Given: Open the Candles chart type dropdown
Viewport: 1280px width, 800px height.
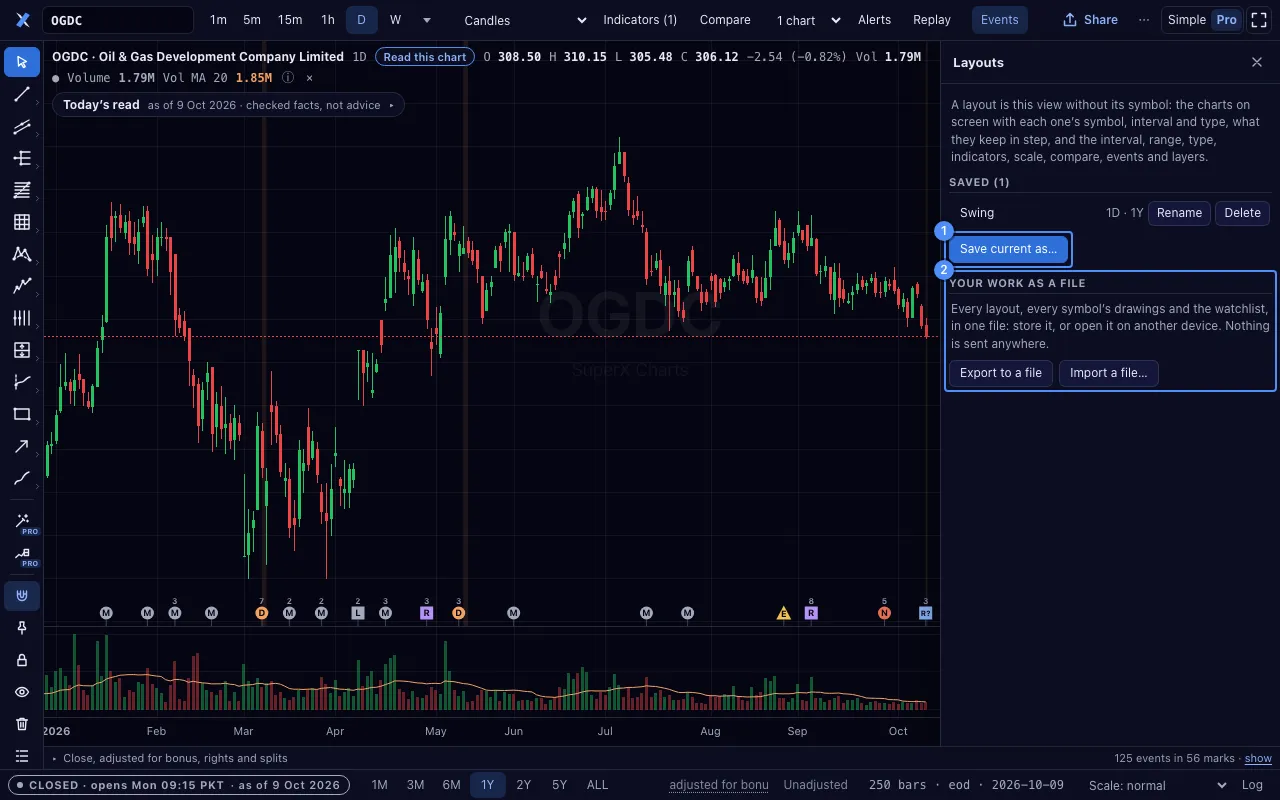Looking at the screenshot, I should click(525, 20).
